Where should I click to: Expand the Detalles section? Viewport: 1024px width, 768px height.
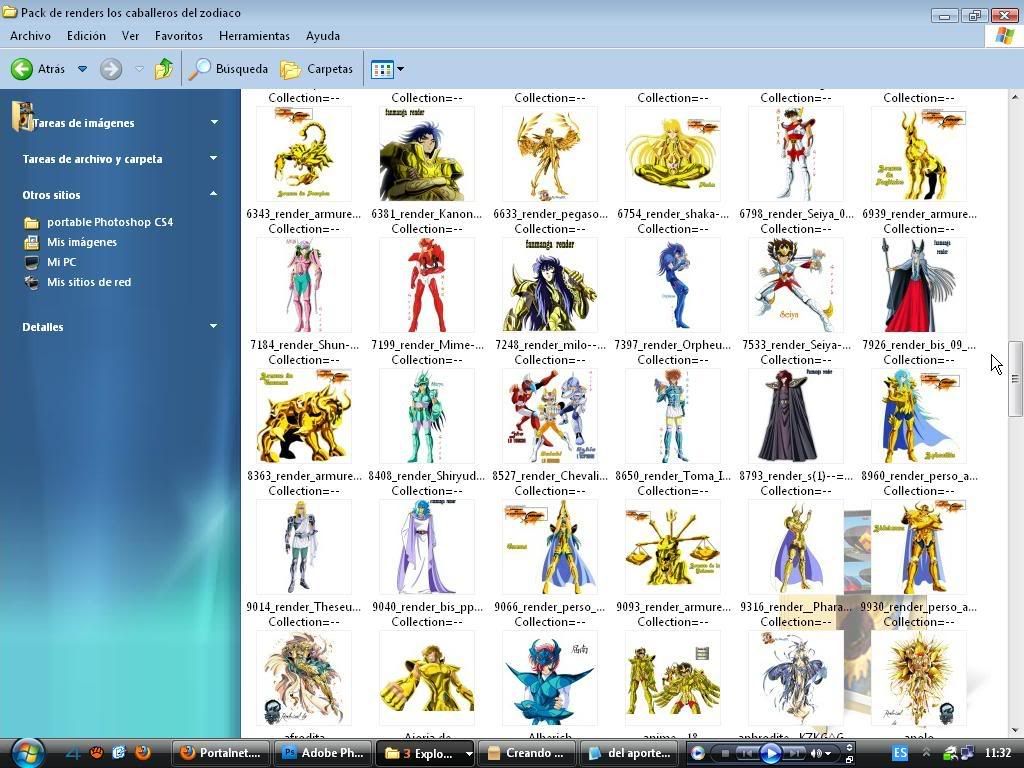tap(214, 327)
